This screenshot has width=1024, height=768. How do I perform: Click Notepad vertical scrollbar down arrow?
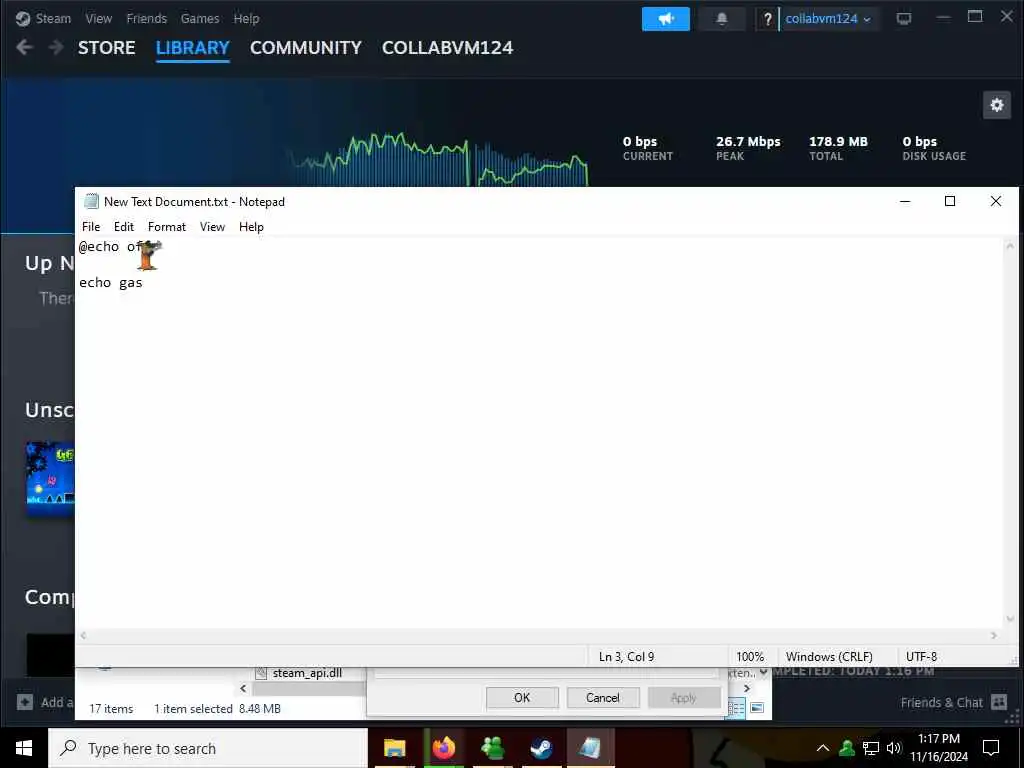[1010, 619]
